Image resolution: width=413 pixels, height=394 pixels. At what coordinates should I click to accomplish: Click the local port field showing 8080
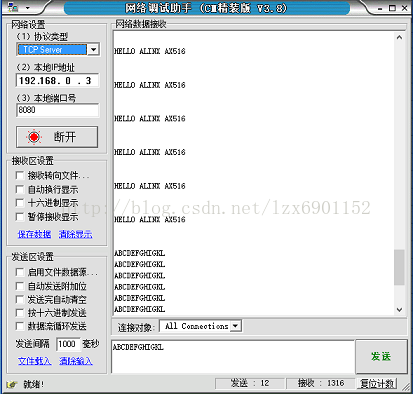[57, 110]
